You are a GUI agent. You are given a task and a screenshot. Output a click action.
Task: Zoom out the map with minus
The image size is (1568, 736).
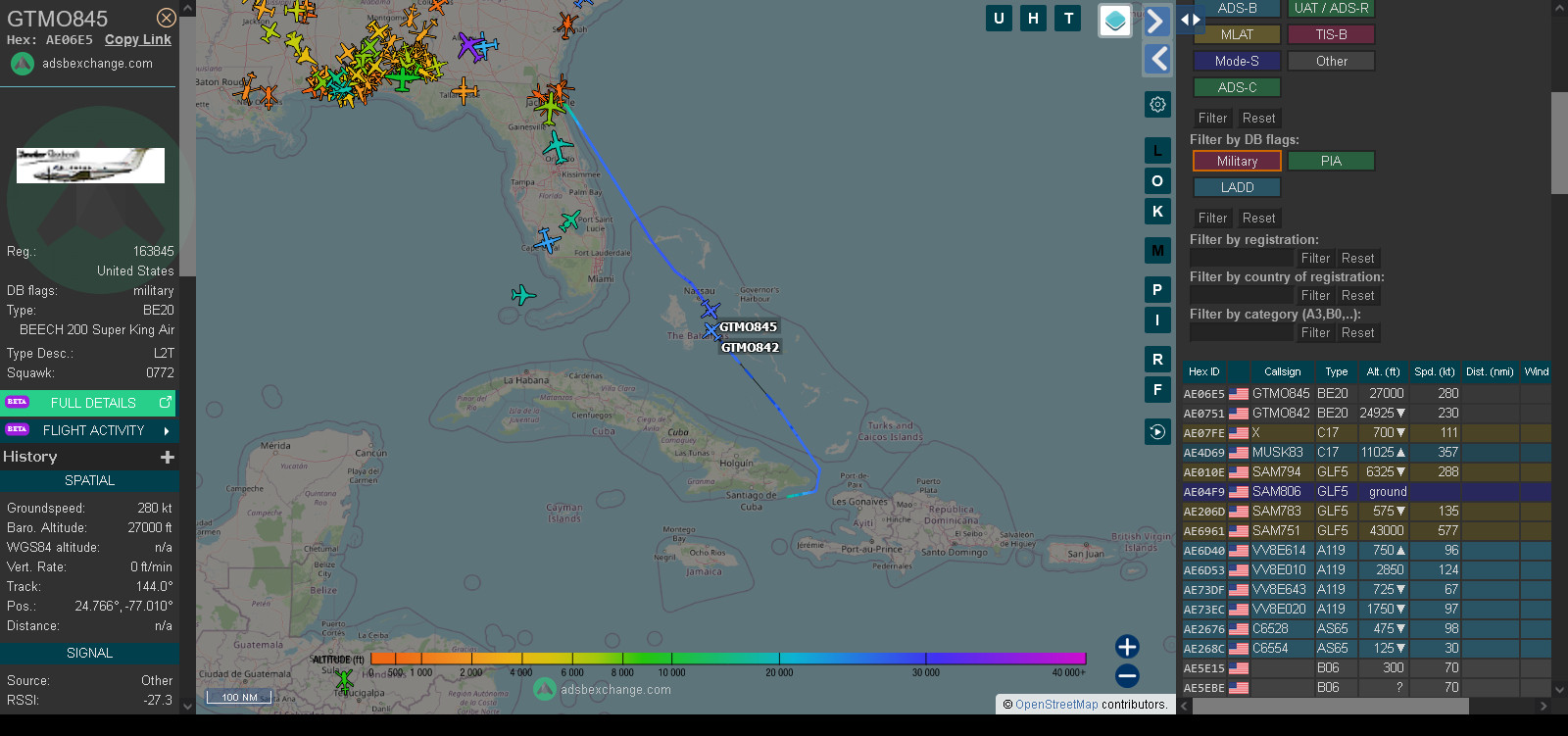coord(1127,675)
